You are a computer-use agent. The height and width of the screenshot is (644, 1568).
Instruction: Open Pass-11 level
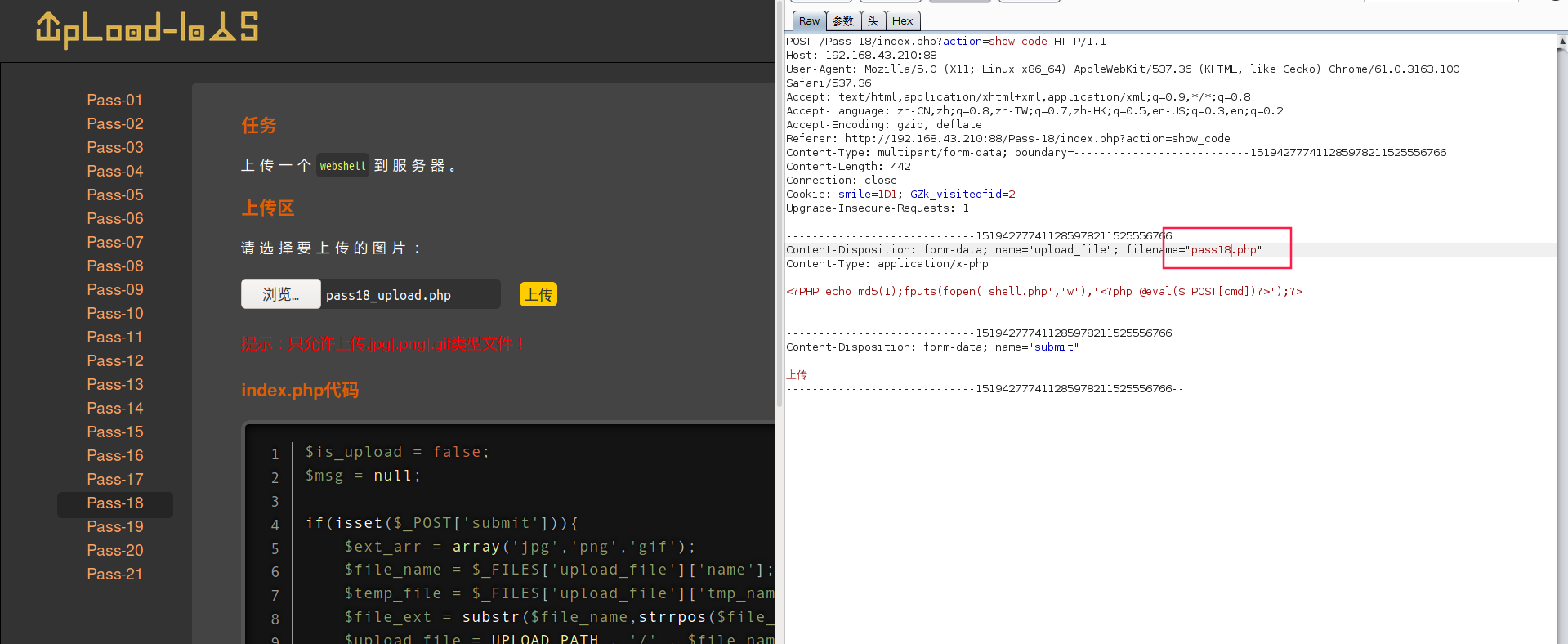point(114,337)
